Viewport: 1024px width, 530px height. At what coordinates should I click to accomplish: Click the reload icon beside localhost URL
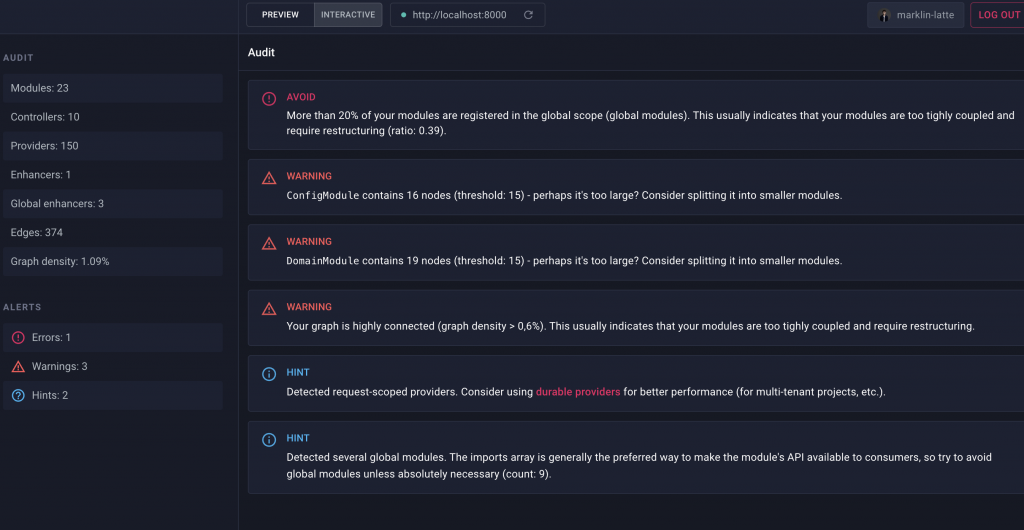(528, 15)
